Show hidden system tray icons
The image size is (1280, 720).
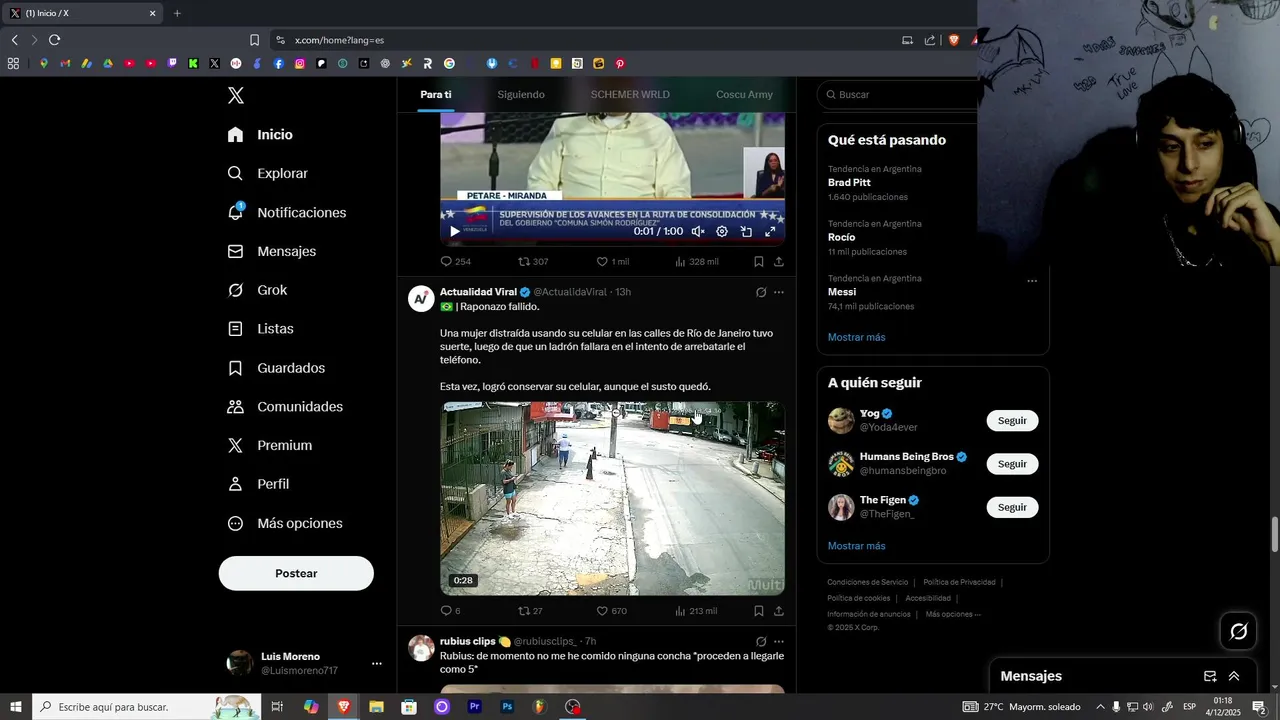(1100, 707)
